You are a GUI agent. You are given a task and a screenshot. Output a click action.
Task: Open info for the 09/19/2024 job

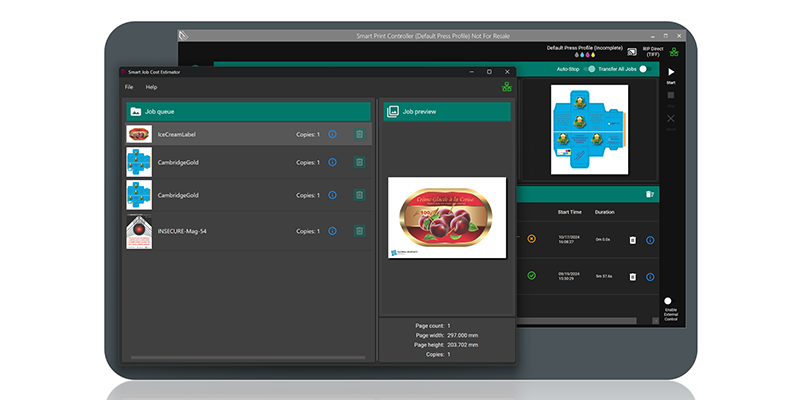tap(650, 275)
